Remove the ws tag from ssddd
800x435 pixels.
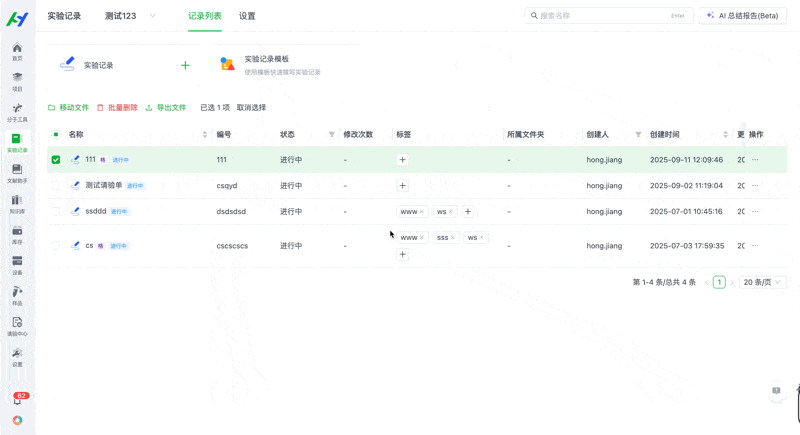point(451,212)
